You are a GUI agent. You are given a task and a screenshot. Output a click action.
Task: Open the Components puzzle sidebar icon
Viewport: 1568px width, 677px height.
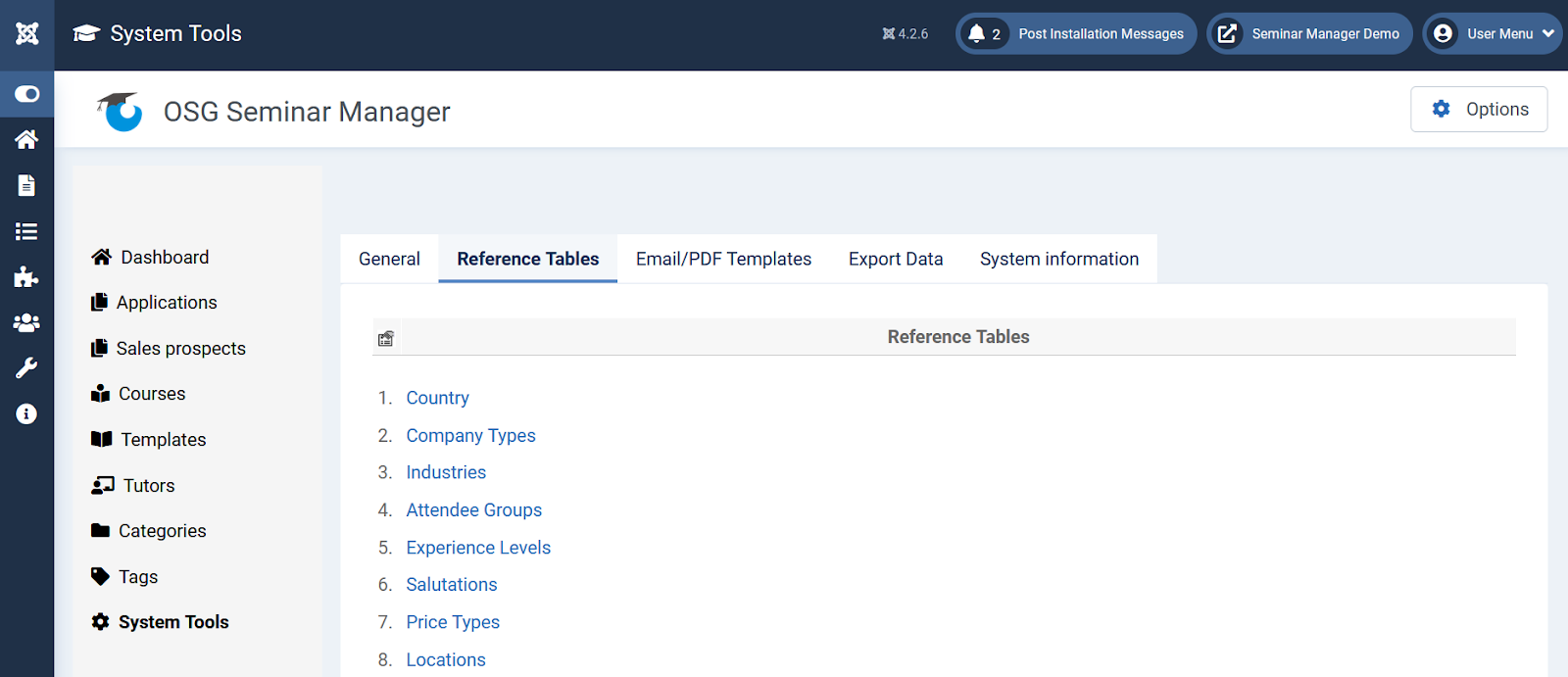[26, 276]
